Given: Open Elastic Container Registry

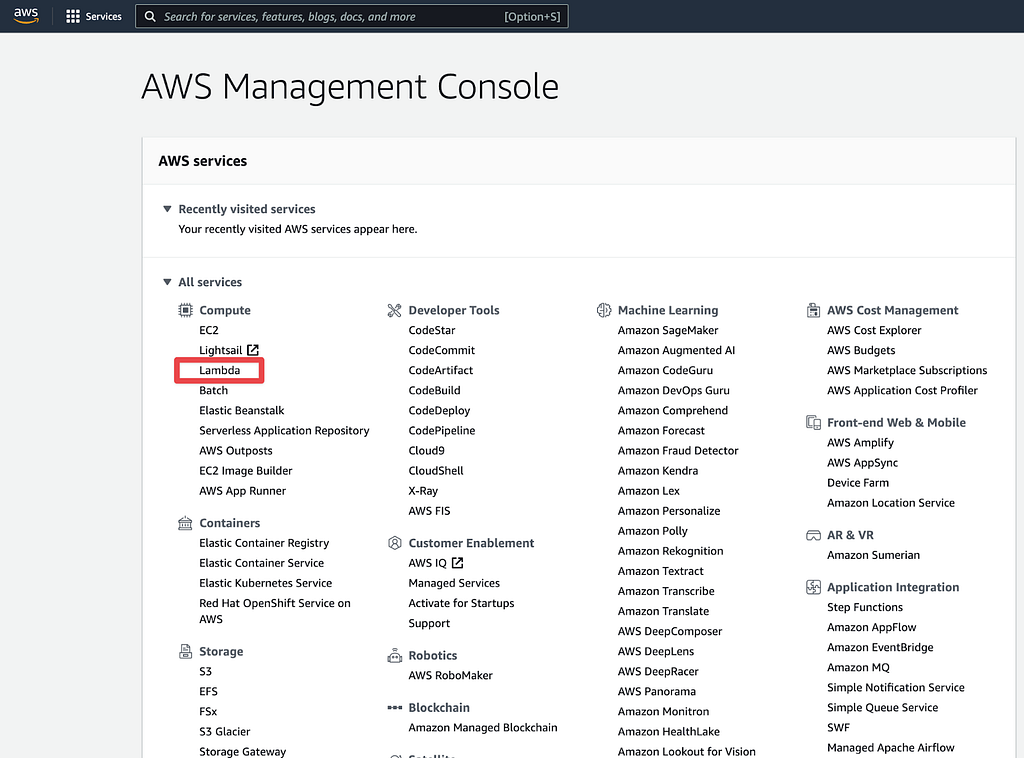Looking at the screenshot, I should 264,543.
